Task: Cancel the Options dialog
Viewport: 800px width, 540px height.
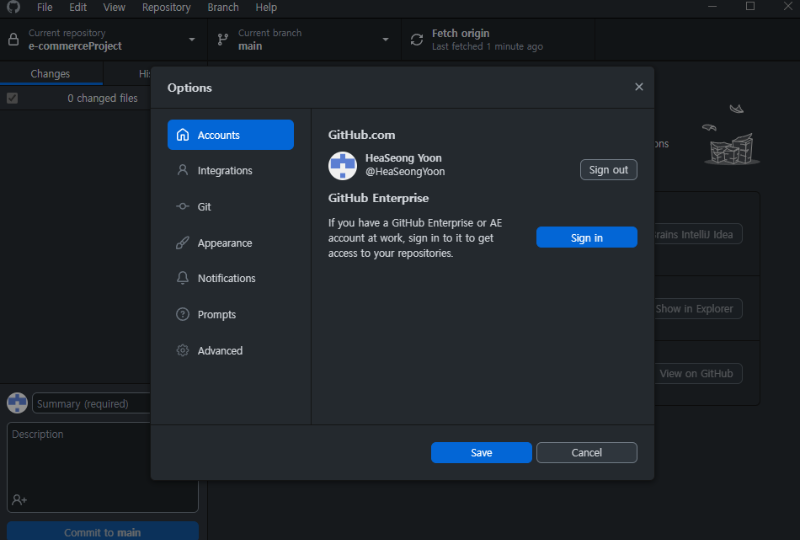Action: point(587,452)
